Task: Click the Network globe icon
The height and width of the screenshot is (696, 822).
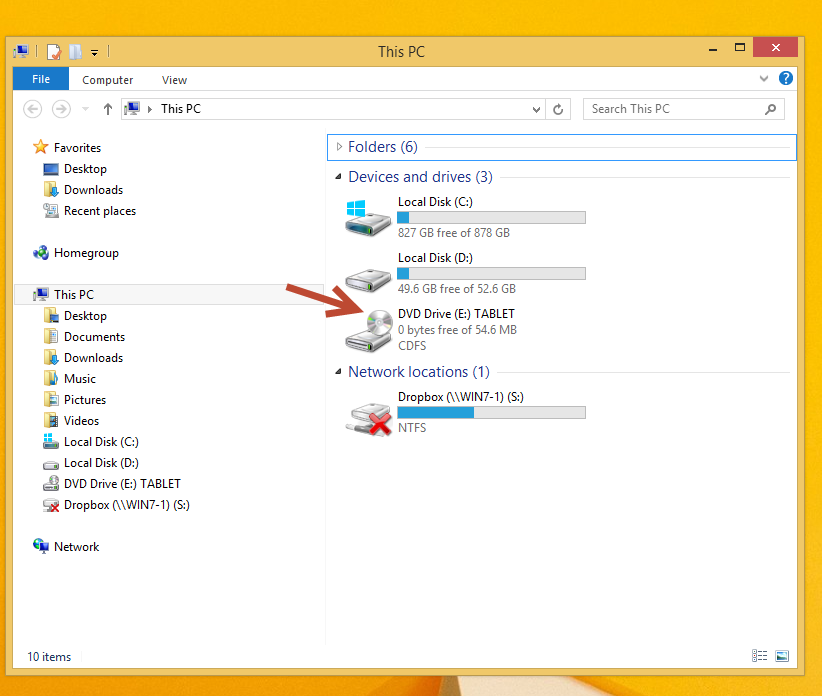Action: tap(41, 546)
